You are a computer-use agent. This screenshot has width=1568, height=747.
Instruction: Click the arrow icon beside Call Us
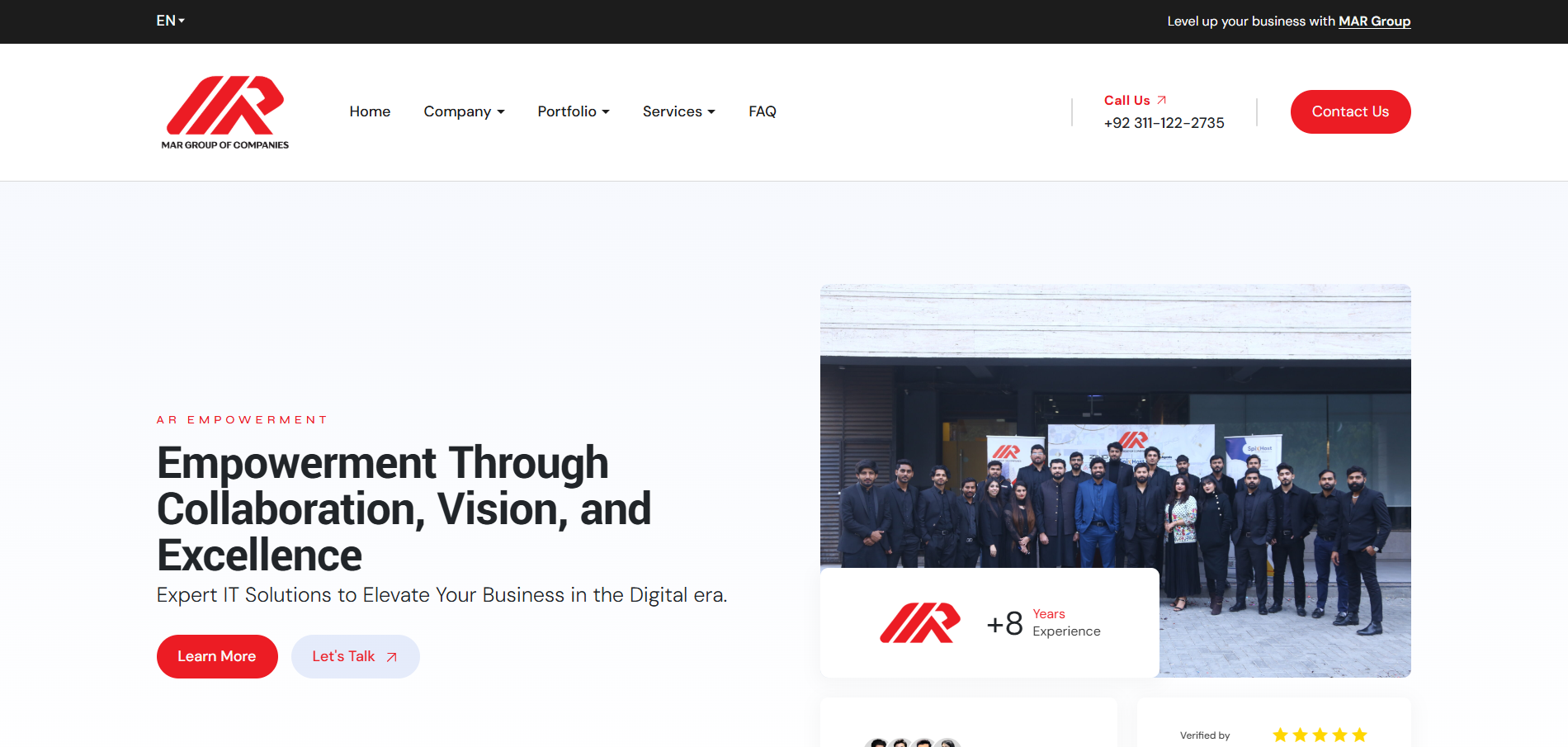coord(1161,100)
